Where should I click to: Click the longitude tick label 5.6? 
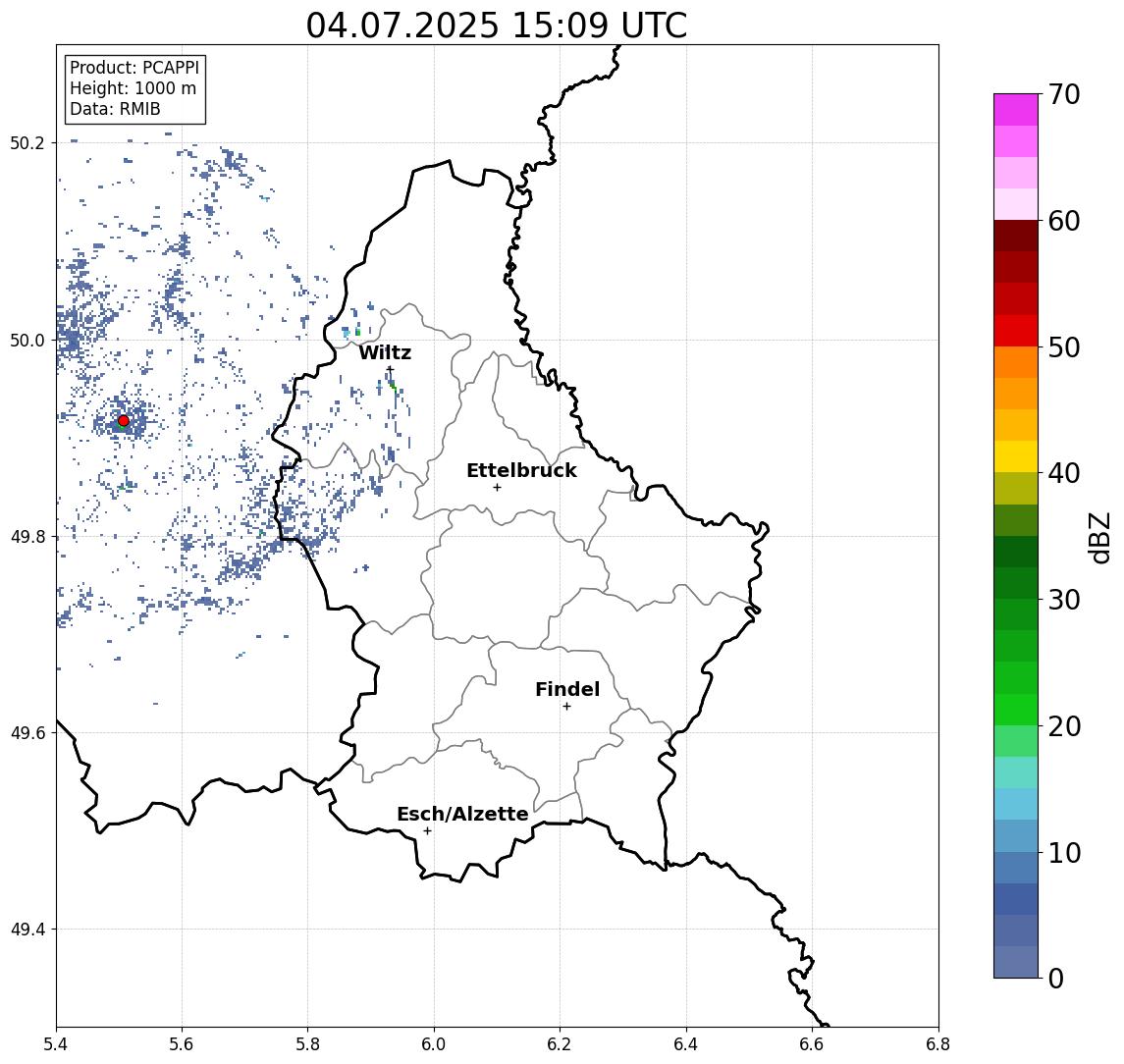point(182,1044)
